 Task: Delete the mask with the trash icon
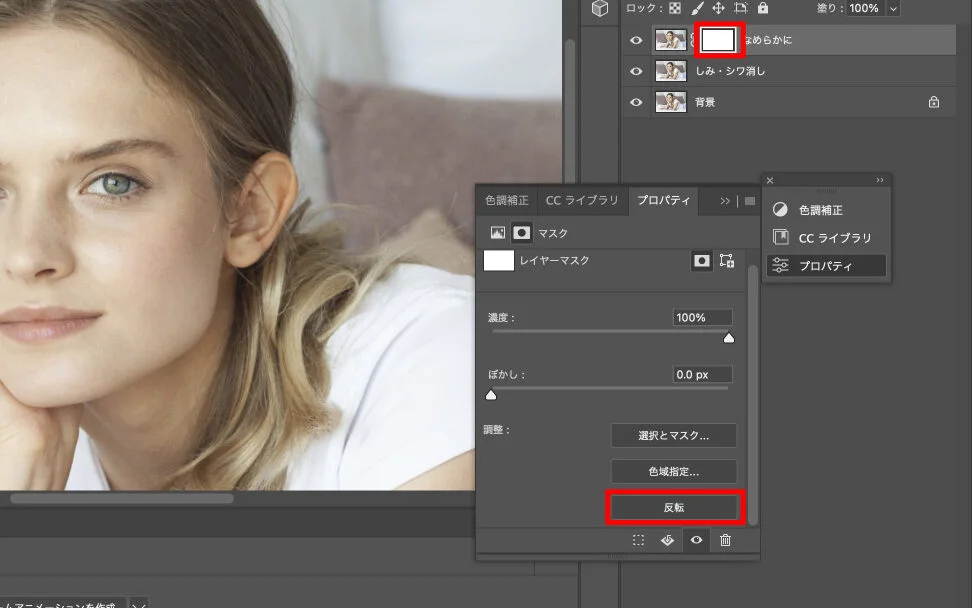pos(725,540)
